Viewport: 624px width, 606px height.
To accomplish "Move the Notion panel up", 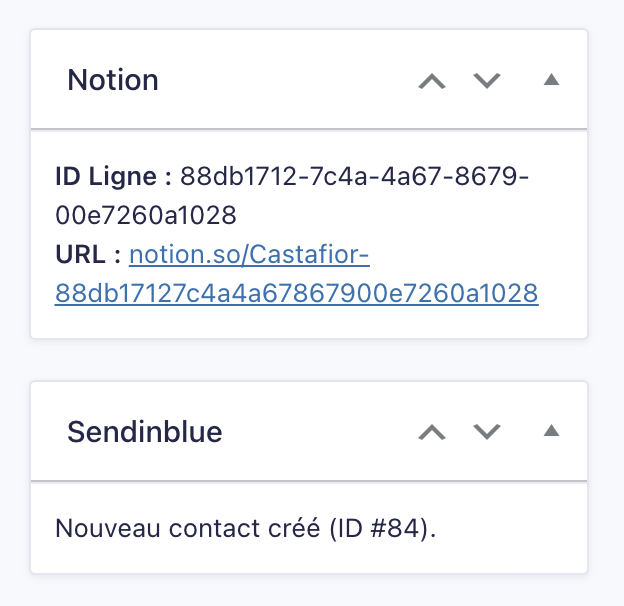I will pyautogui.click(x=432, y=81).
